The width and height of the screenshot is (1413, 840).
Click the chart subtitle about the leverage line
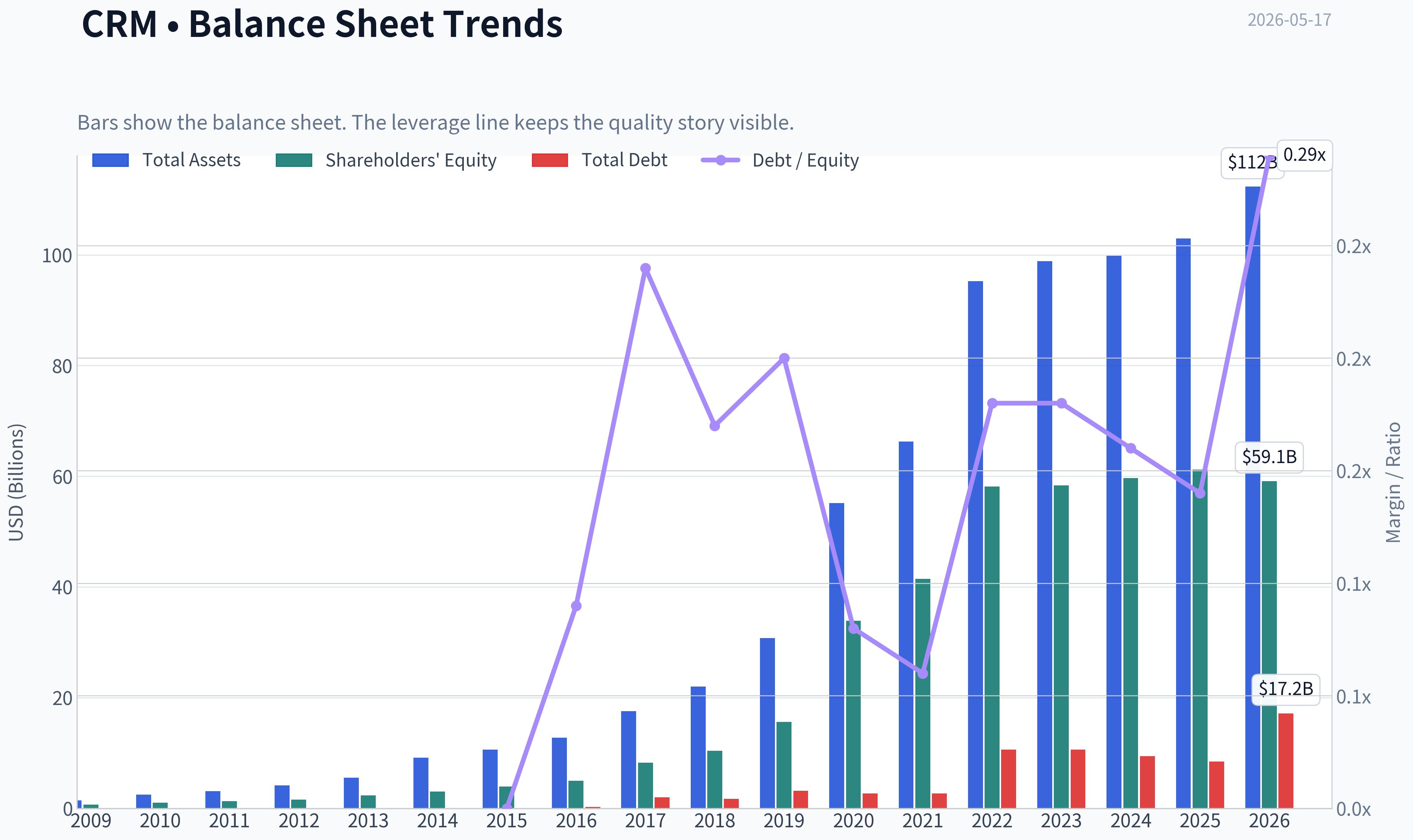pyautogui.click(x=436, y=123)
